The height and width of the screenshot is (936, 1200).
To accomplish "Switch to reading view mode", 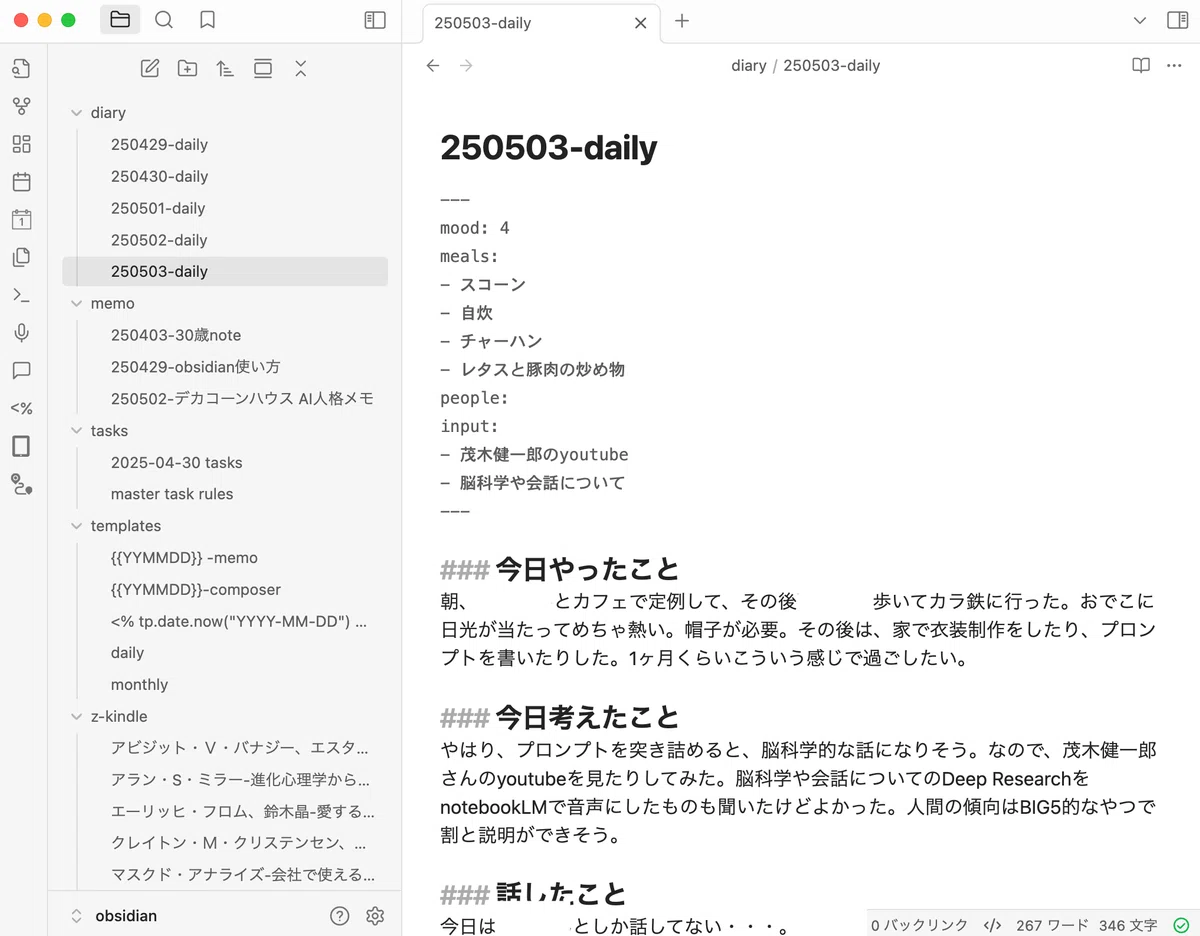I will (1141, 66).
